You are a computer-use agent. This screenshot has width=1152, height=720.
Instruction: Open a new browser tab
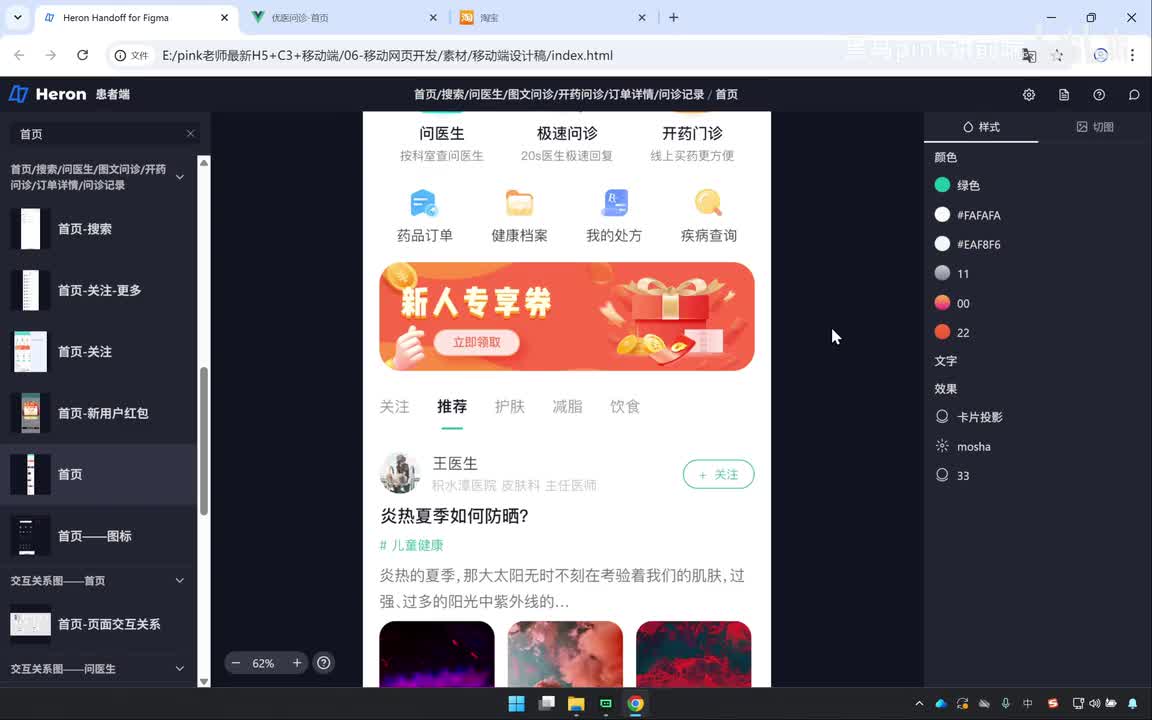(x=674, y=18)
